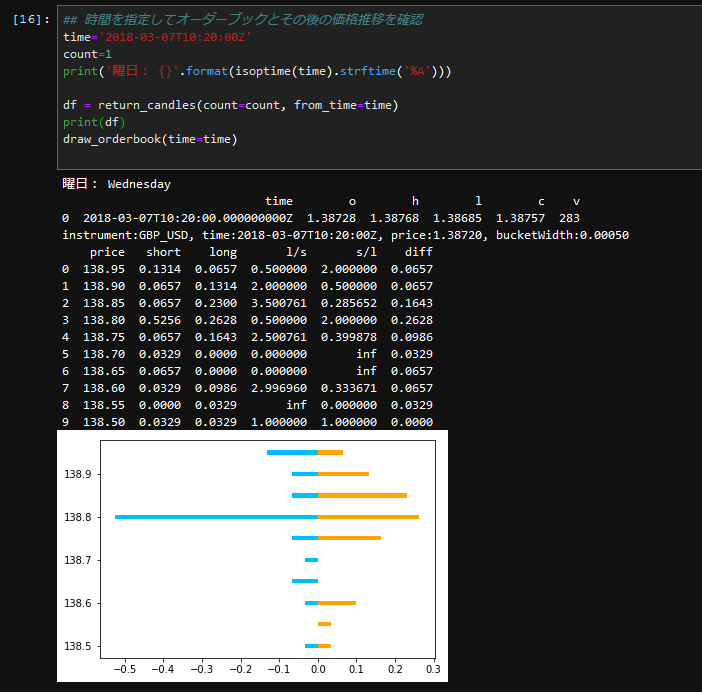Click the orange bar at the 138.9 level
Viewport: 702px width, 692px height.
[343, 474]
